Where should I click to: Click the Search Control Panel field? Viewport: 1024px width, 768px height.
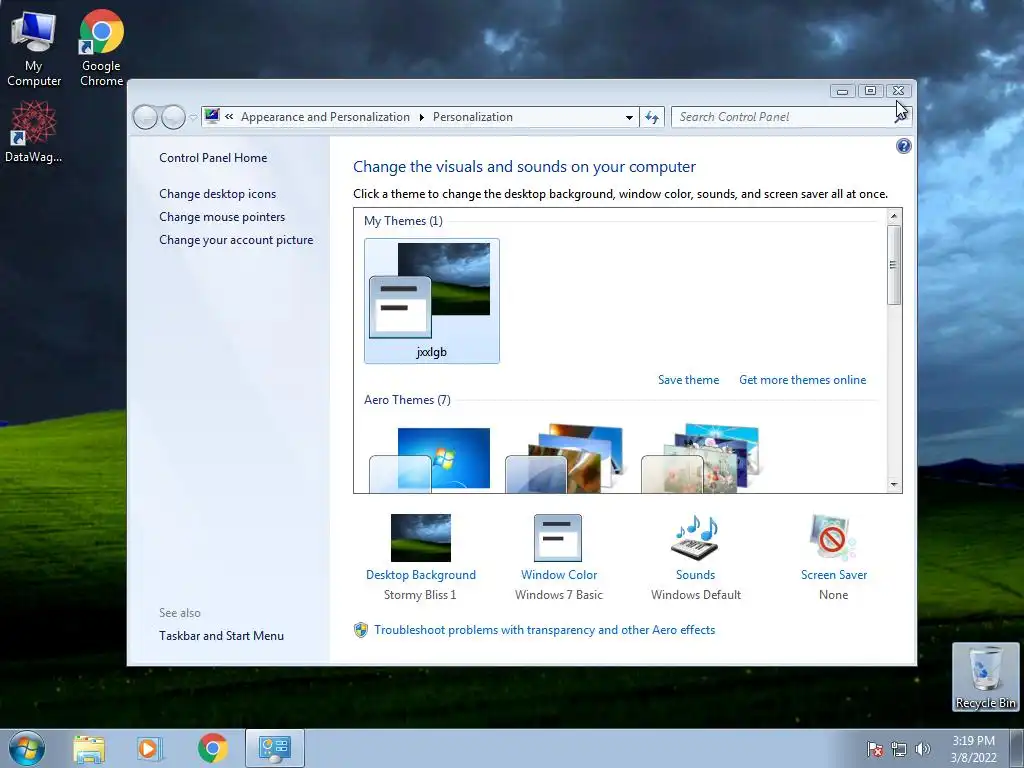[784, 117]
